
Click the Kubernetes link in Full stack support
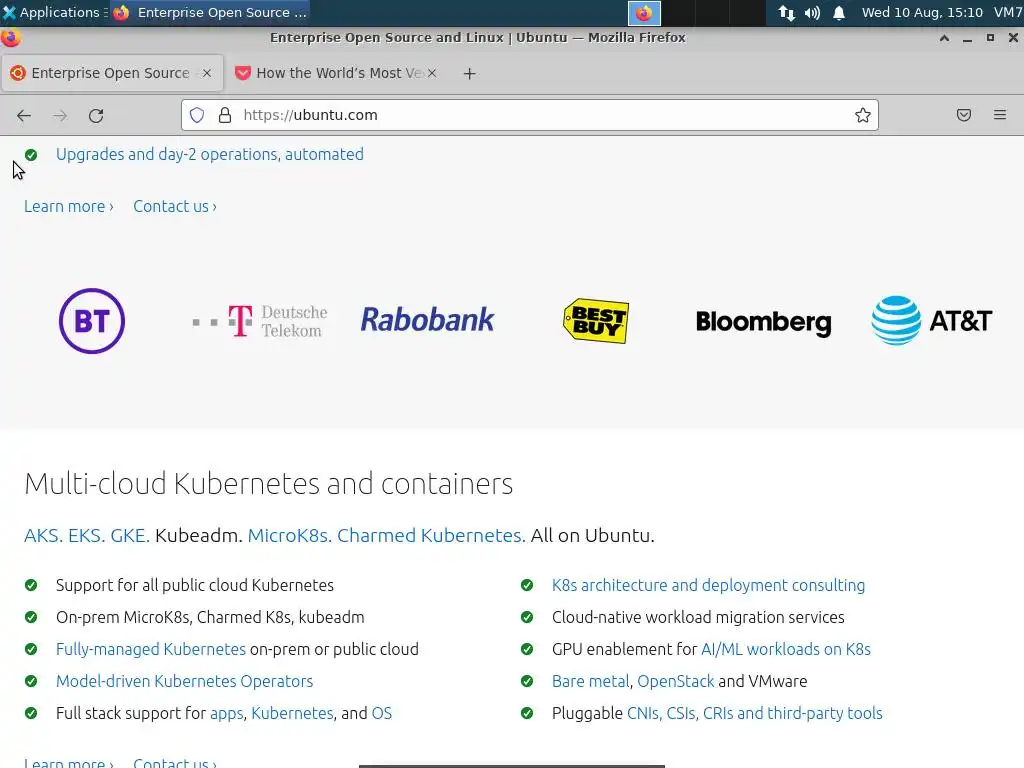pos(292,713)
